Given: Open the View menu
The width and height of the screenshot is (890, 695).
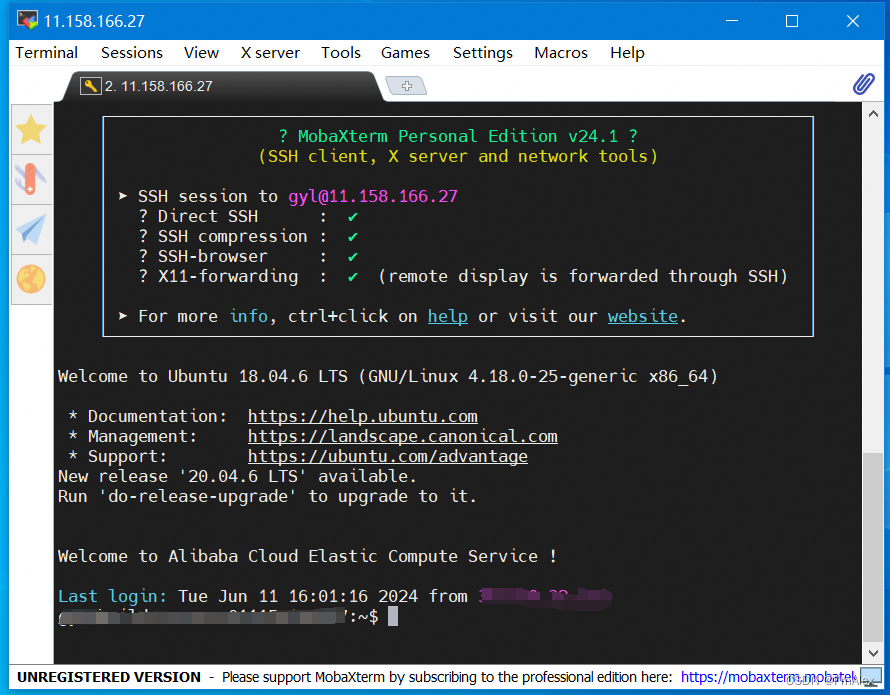Looking at the screenshot, I should click(x=201, y=53).
